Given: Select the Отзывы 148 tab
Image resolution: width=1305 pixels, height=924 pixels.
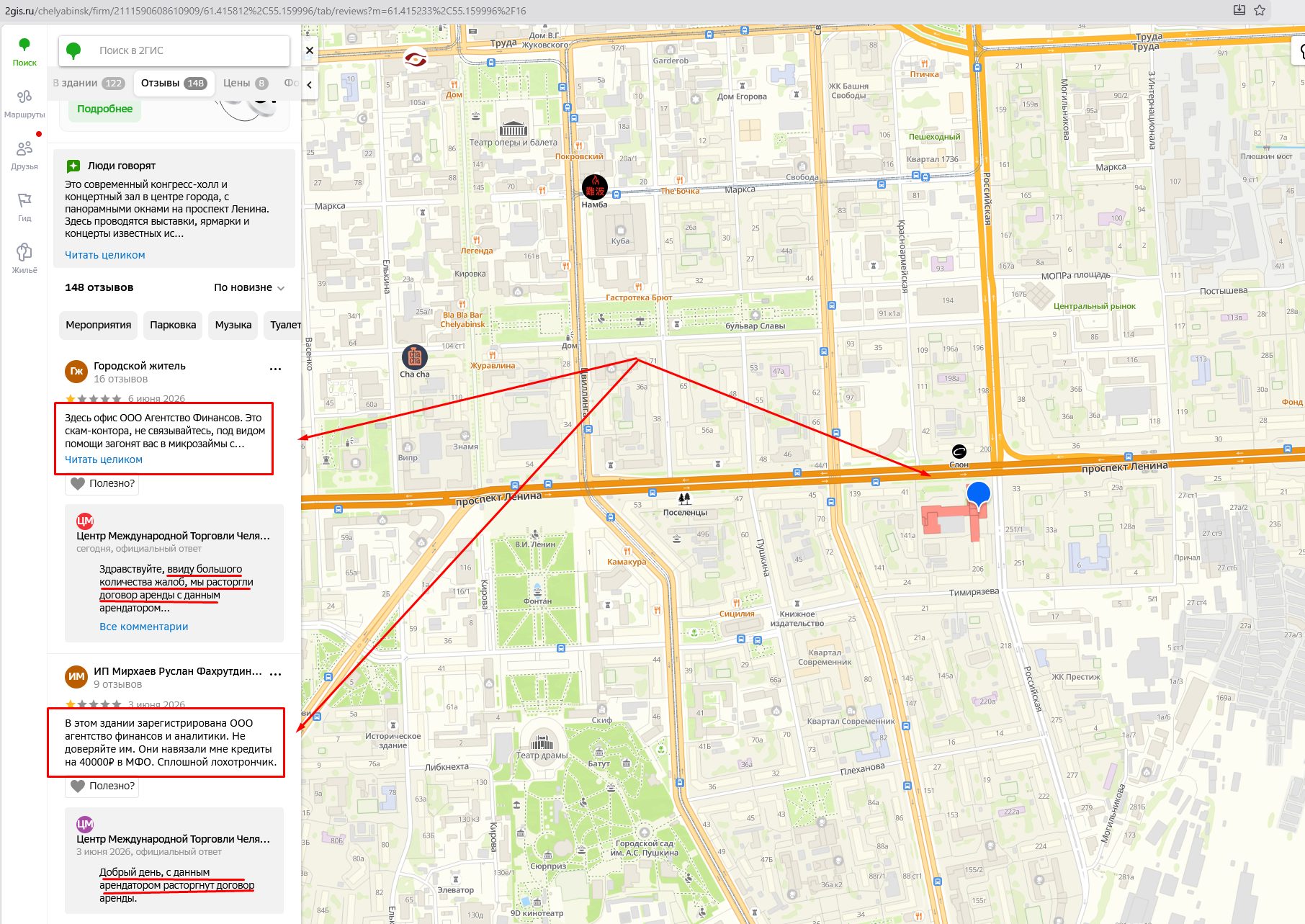Looking at the screenshot, I should (174, 83).
